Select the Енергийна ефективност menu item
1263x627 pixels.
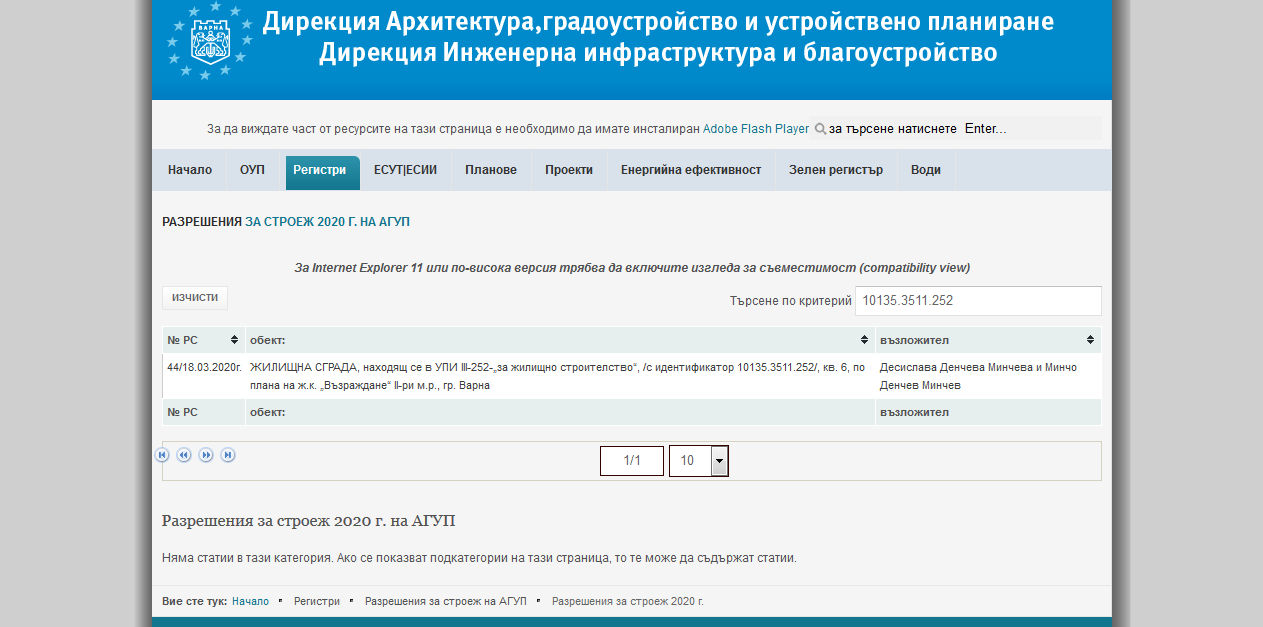[690, 170]
